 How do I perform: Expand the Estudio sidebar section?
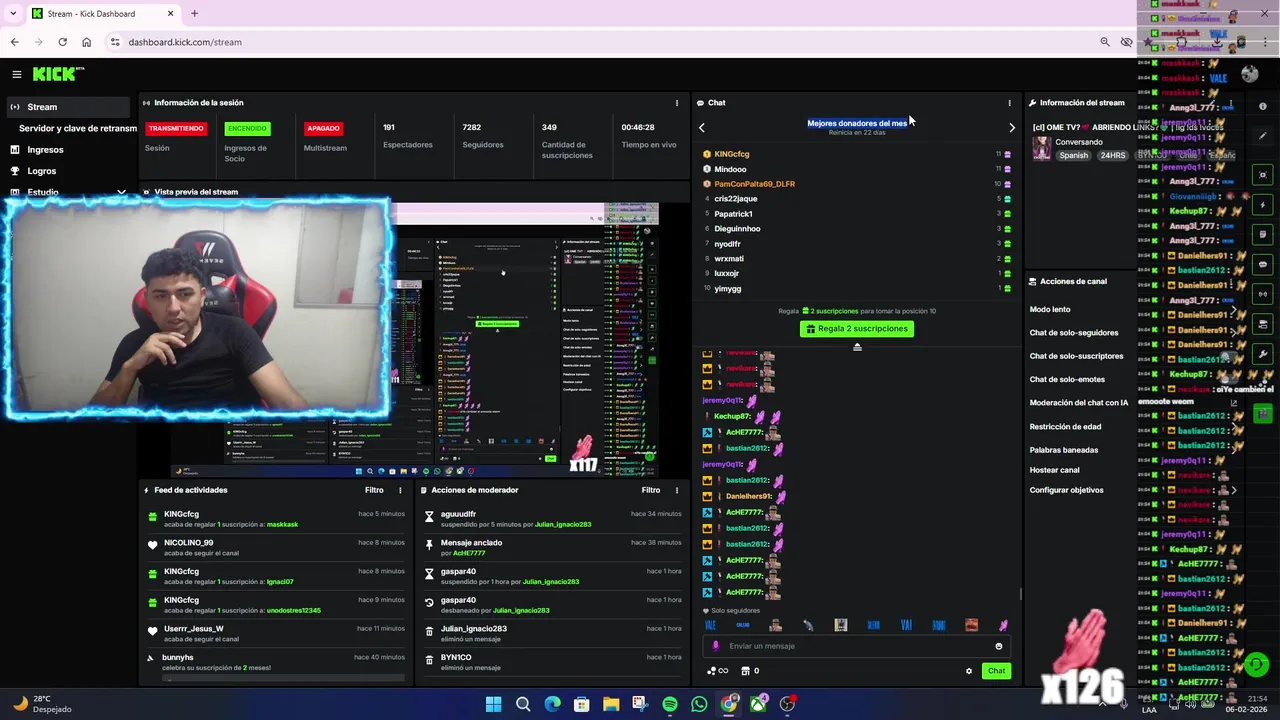(x=121, y=192)
